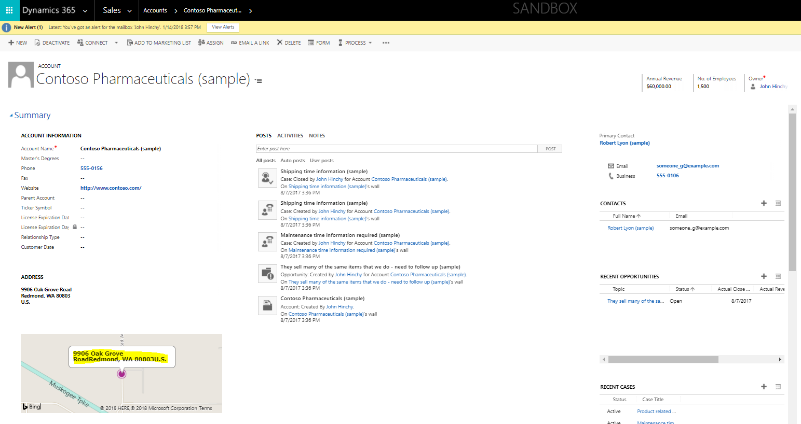Click business phone 555-0106 link
Viewport: 801px width, 424px height.
(668, 176)
